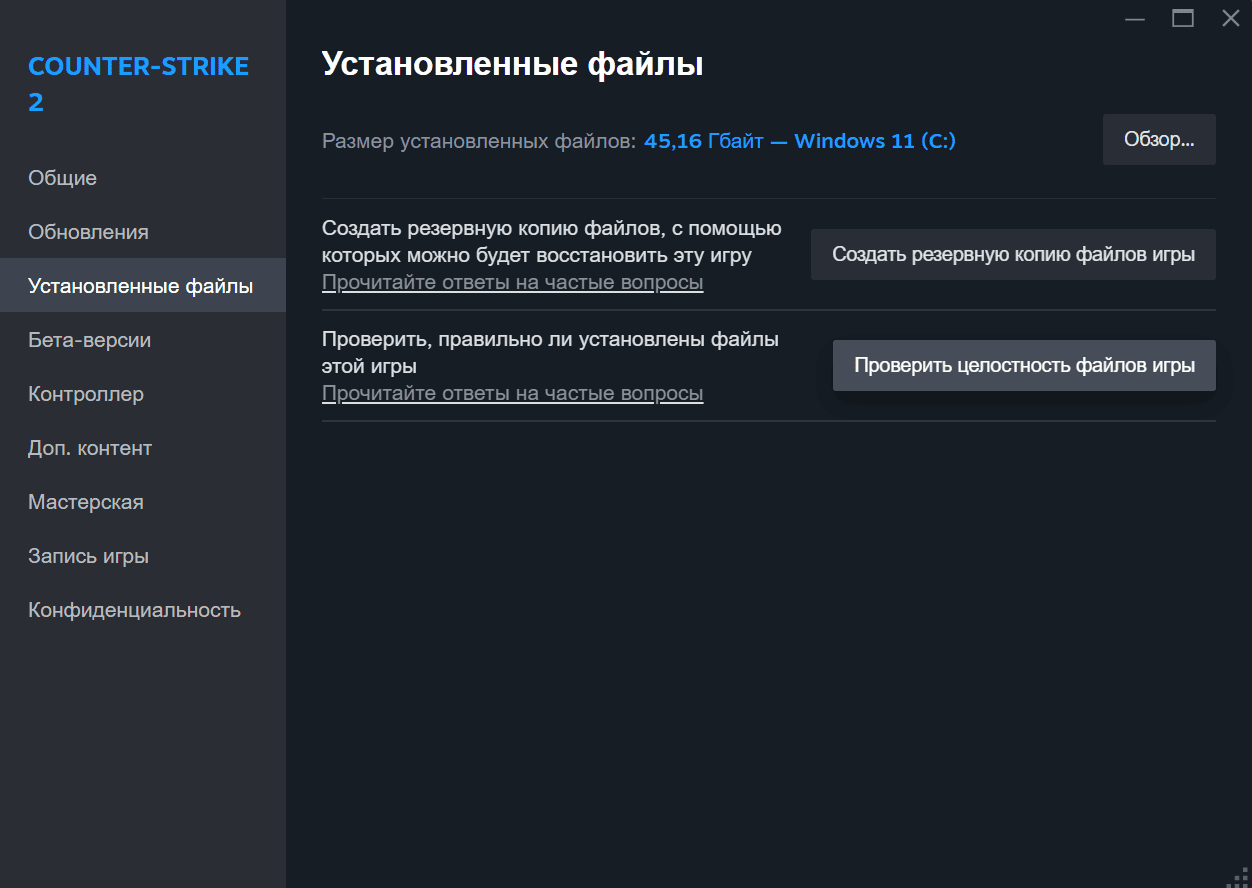Click the Обзор... button
The width and height of the screenshot is (1252, 888).
(x=1159, y=140)
